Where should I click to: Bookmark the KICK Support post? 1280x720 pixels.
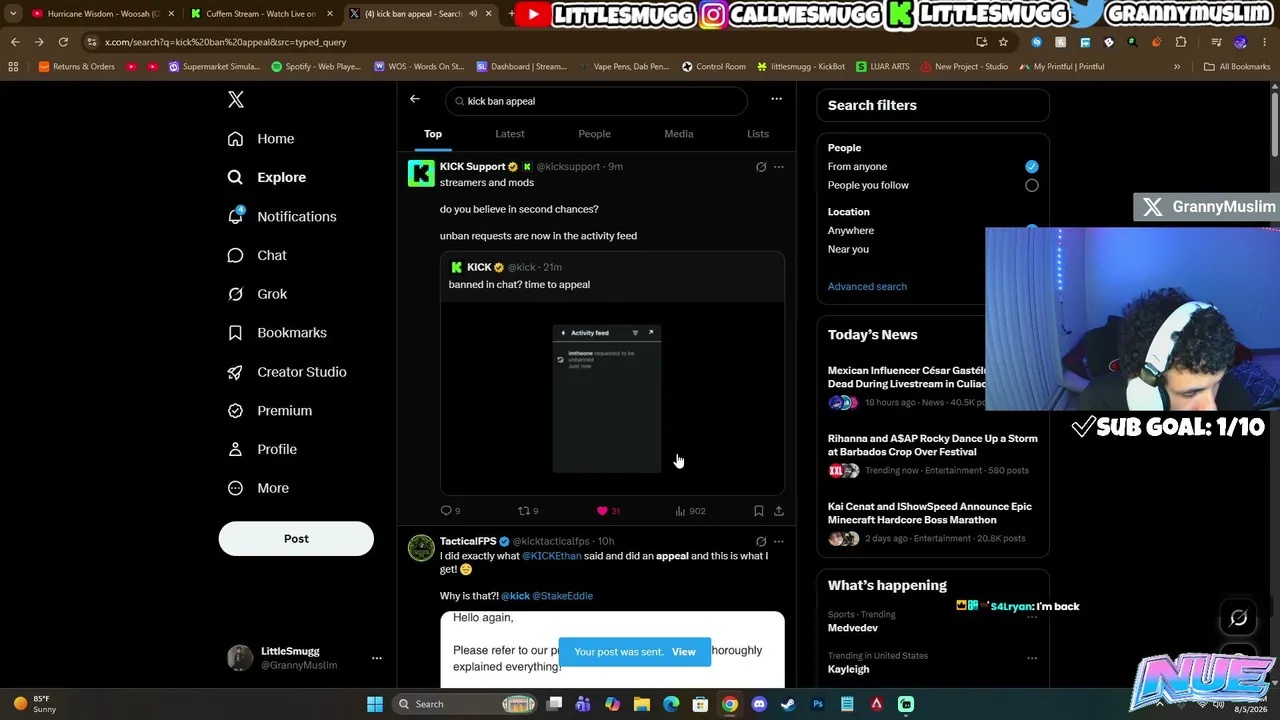tap(759, 511)
